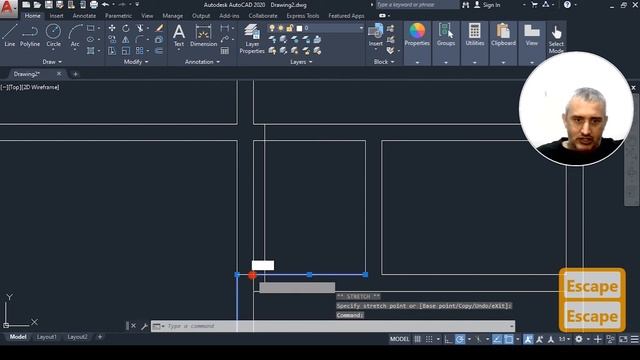640x360 pixels.
Task: Toggle the layer On/Off lightbulb
Action: click(x=272, y=28)
